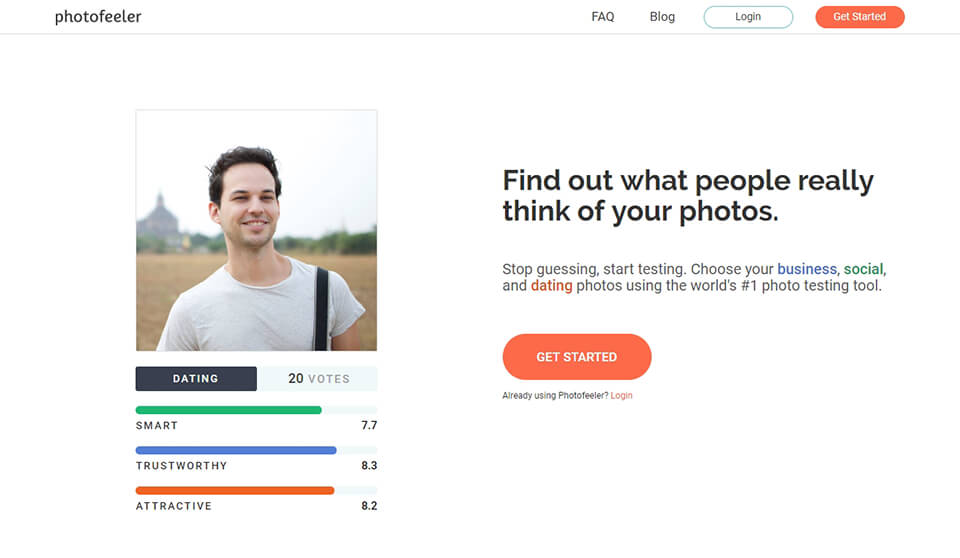Image resolution: width=960 pixels, height=558 pixels.
Task: Click the Smart score 7.7
Action: click(369, 426)
